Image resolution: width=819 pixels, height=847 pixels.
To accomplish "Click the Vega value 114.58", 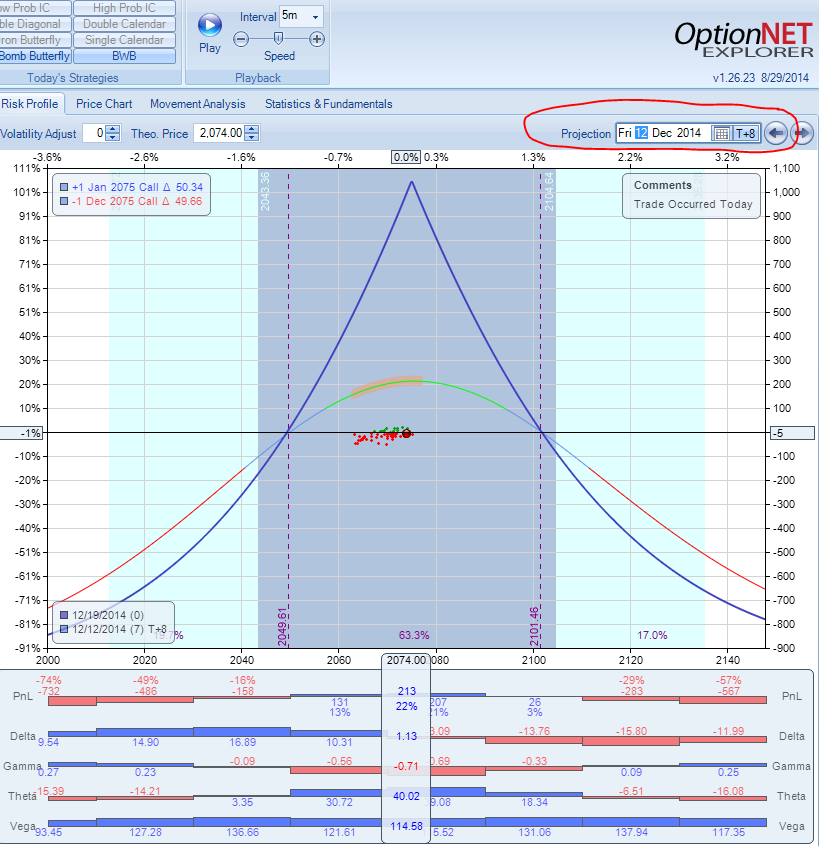I will pos(406,826).
